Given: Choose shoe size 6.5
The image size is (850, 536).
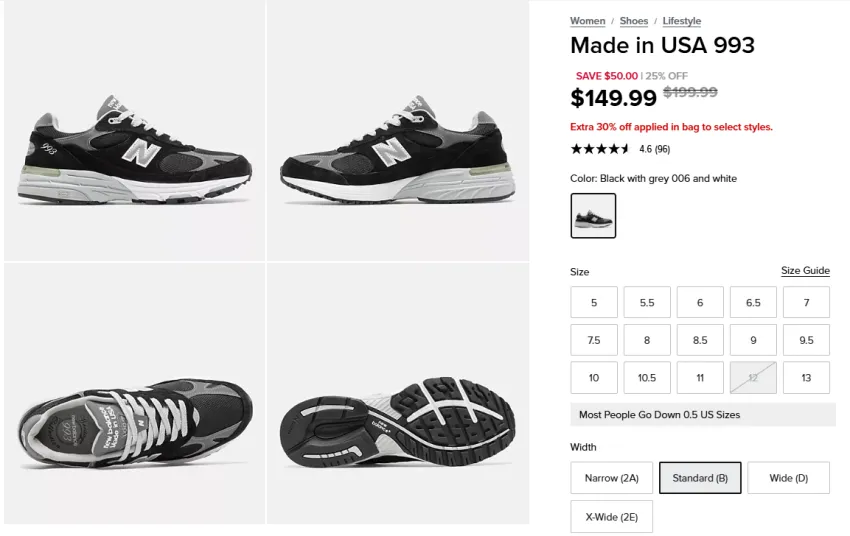Looking at the screenshot, I should pyautogui.click(x=753, y=302).
